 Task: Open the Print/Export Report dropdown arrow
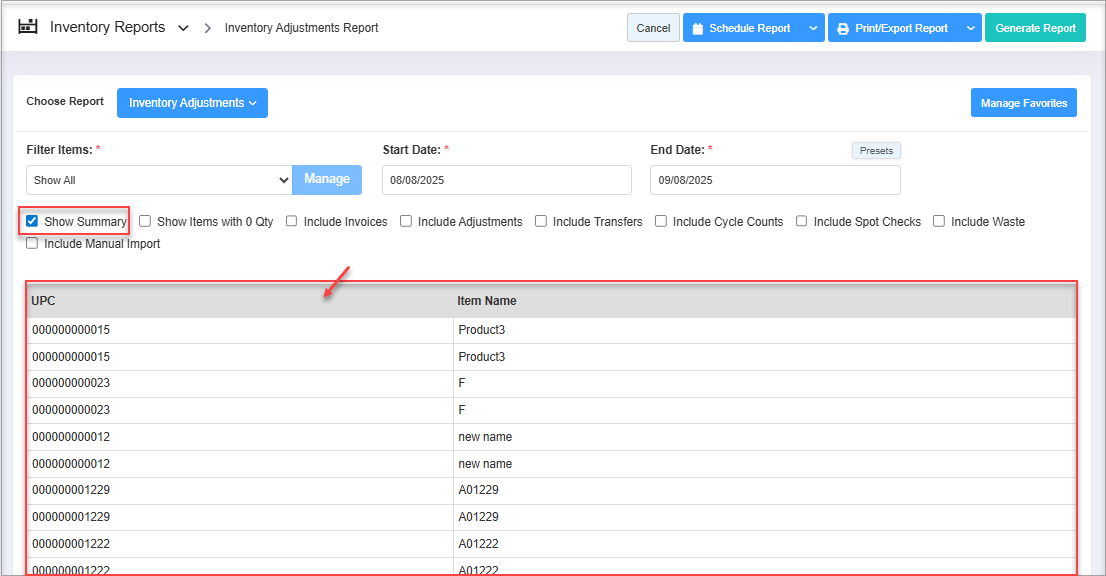[x=970, y=28]
